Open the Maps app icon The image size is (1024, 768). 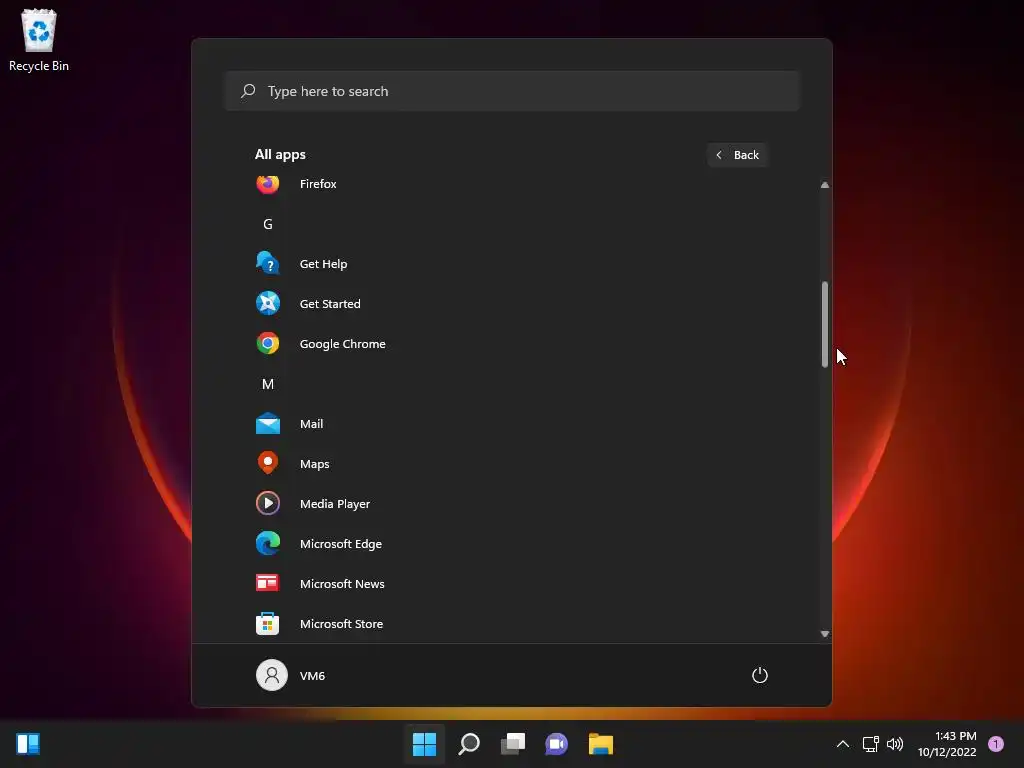pos(268,464)
